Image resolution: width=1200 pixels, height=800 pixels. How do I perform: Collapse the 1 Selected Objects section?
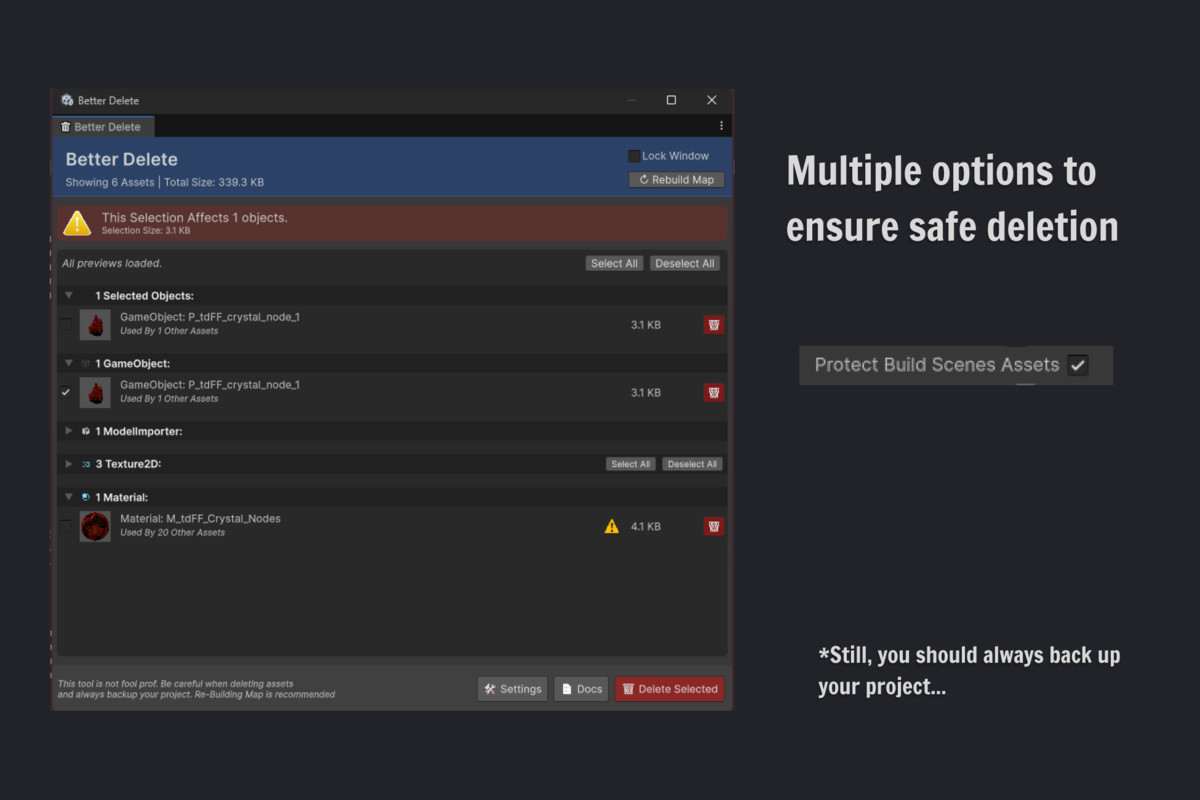pyautogui.click(x=68, y=295)
